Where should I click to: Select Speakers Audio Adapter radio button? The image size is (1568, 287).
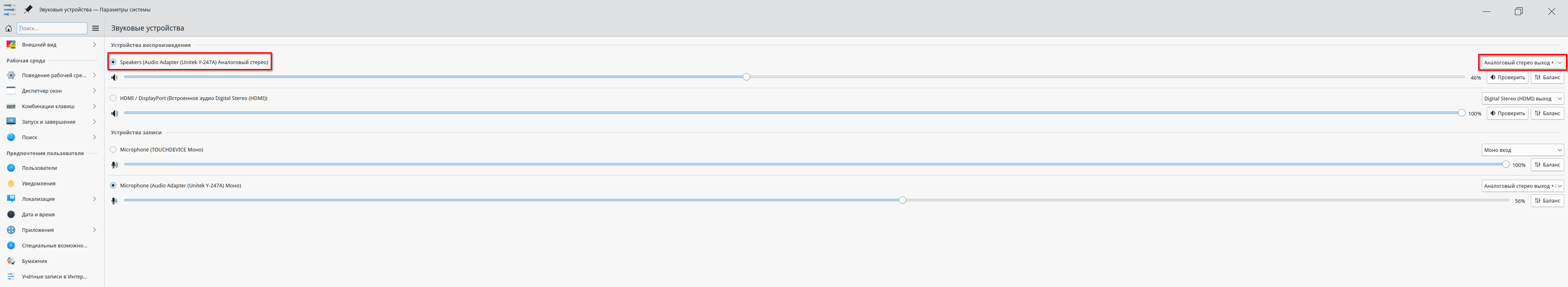click(x=113, y=62)
